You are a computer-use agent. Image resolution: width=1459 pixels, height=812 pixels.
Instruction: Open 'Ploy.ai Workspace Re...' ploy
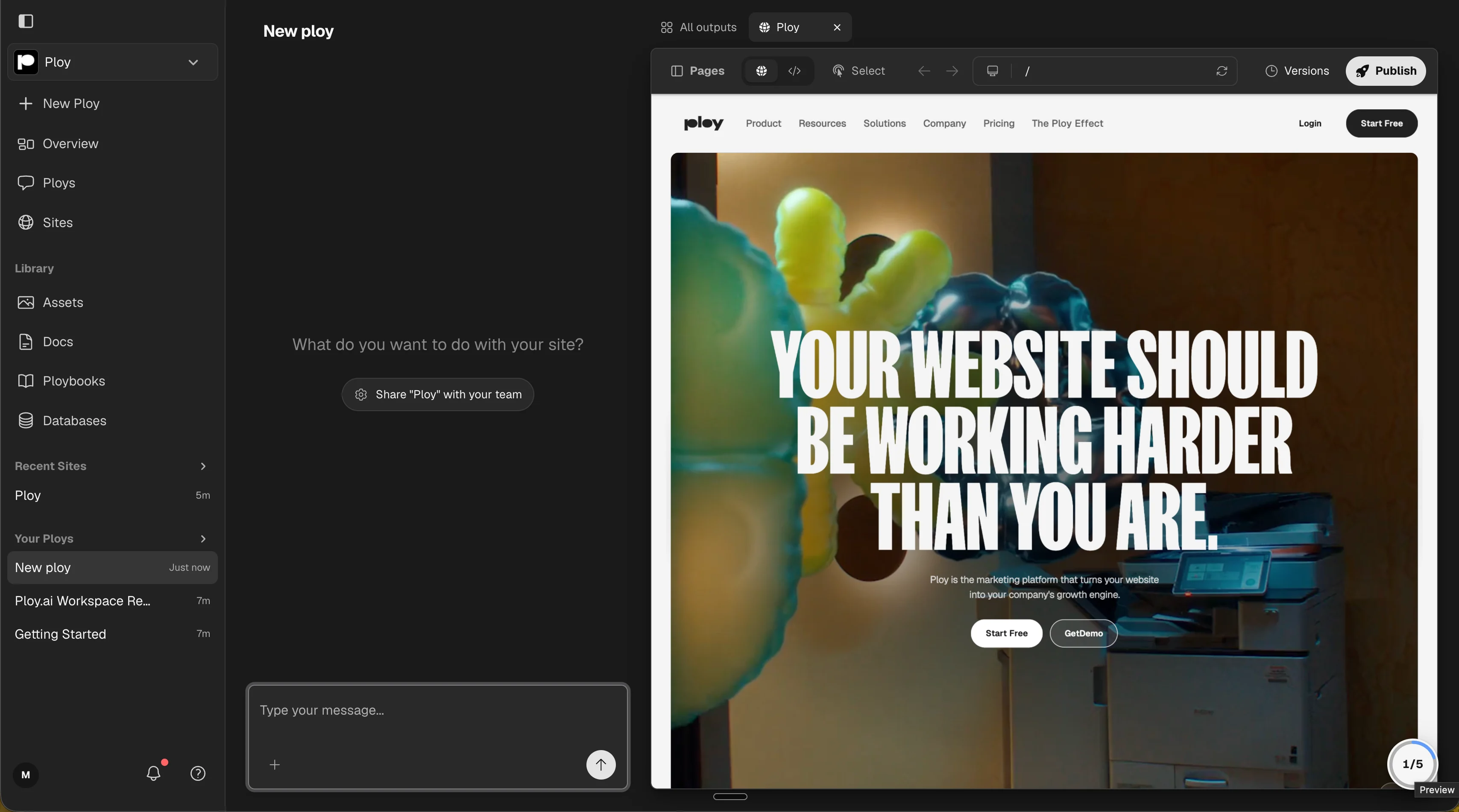[112, 601]
